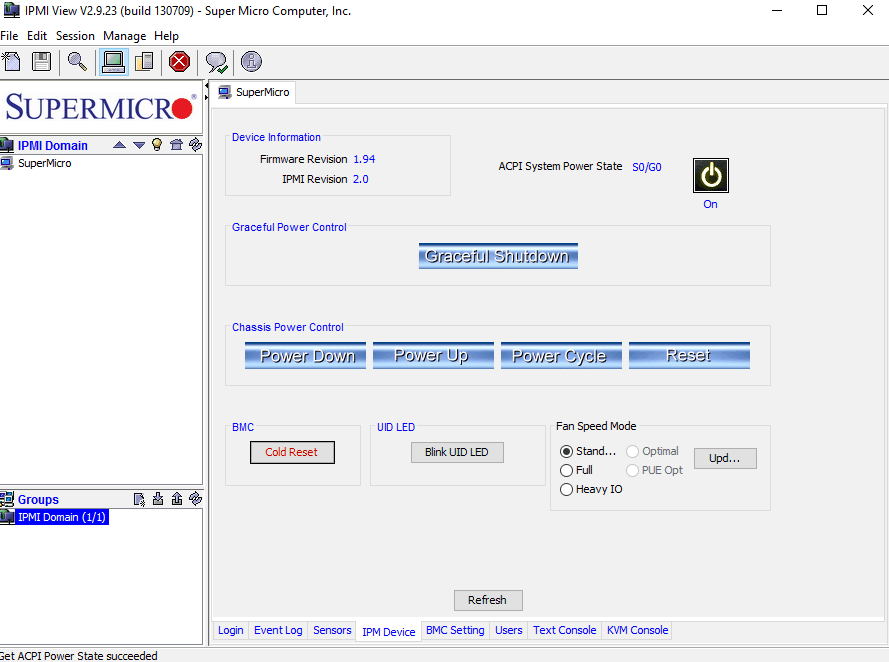
Task: Switch to the IPM Device tab
Action: 389,631
